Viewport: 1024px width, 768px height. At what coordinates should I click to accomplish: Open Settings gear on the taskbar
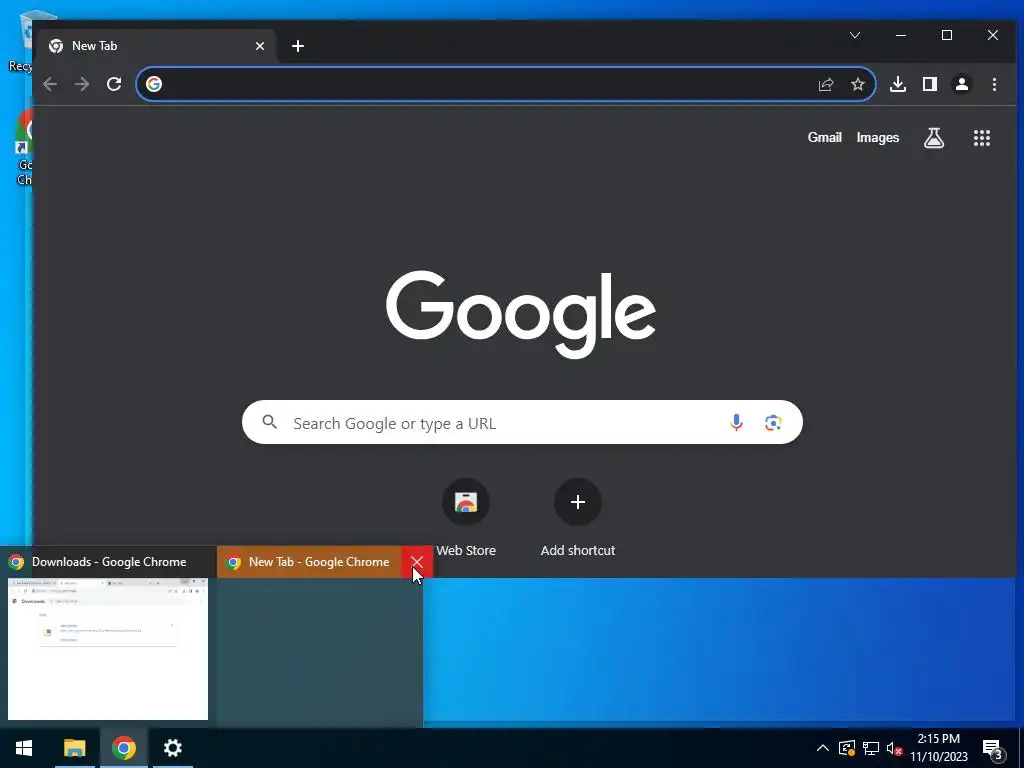[172, 748]
